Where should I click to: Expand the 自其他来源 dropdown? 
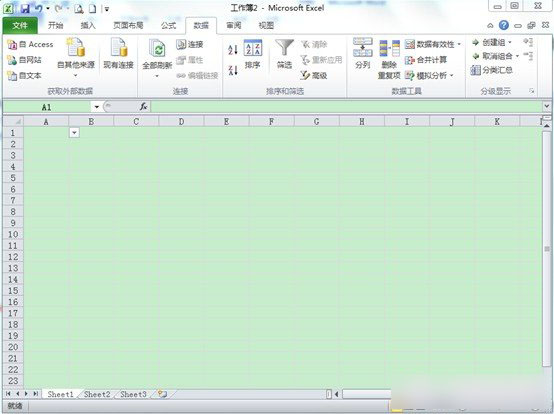point(76,75)
